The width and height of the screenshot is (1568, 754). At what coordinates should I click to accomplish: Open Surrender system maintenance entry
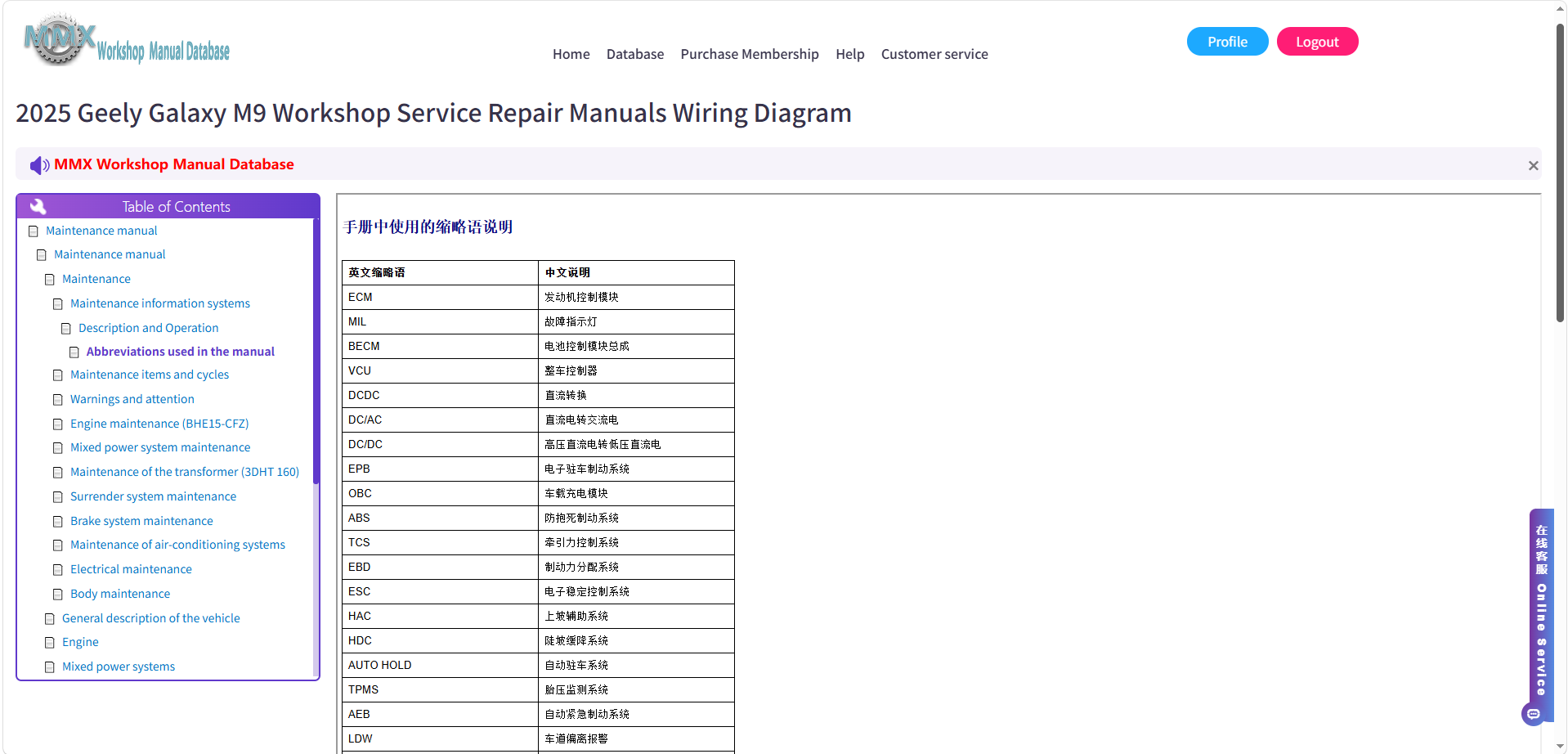point(153,496)
